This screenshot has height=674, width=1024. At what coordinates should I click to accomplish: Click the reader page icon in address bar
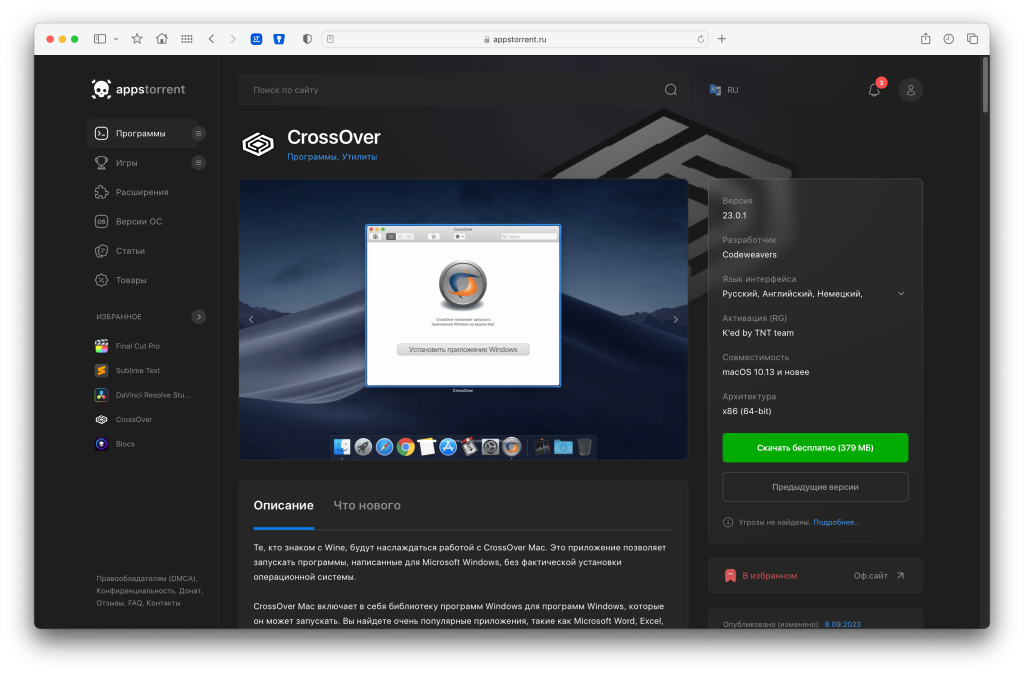coord(330,39)
